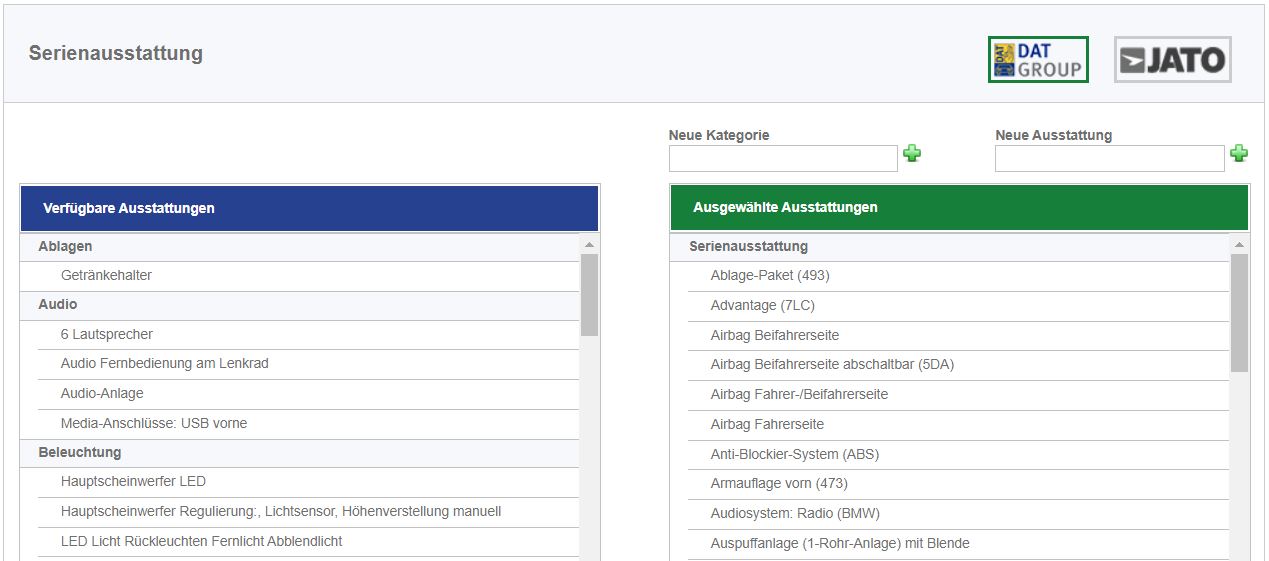The width and height of the screenshot is (1269, 561).
Task: Click scrollbar thumb of Ausgewählte Ausstattungen list
Action: coord(1240,313)
